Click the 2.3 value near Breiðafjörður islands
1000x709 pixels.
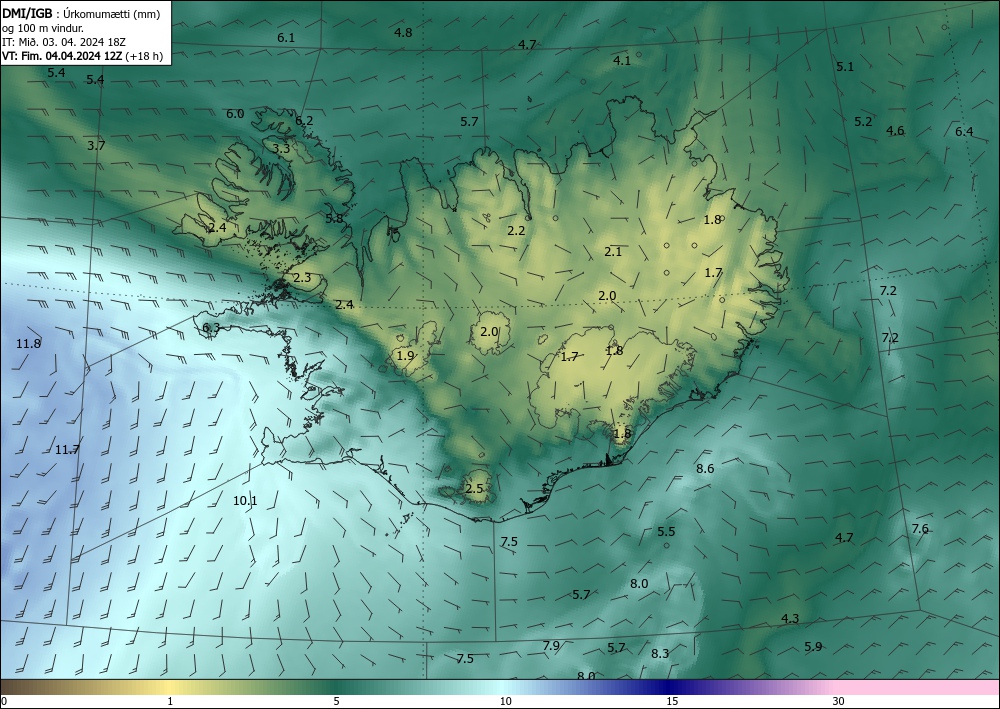302,277
